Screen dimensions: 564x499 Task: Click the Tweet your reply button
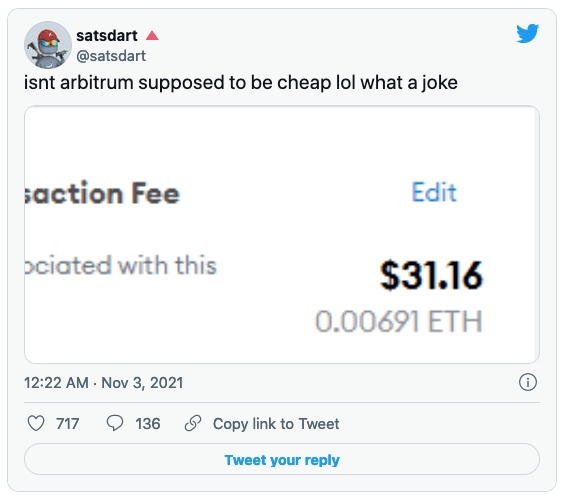coord(282,459)
